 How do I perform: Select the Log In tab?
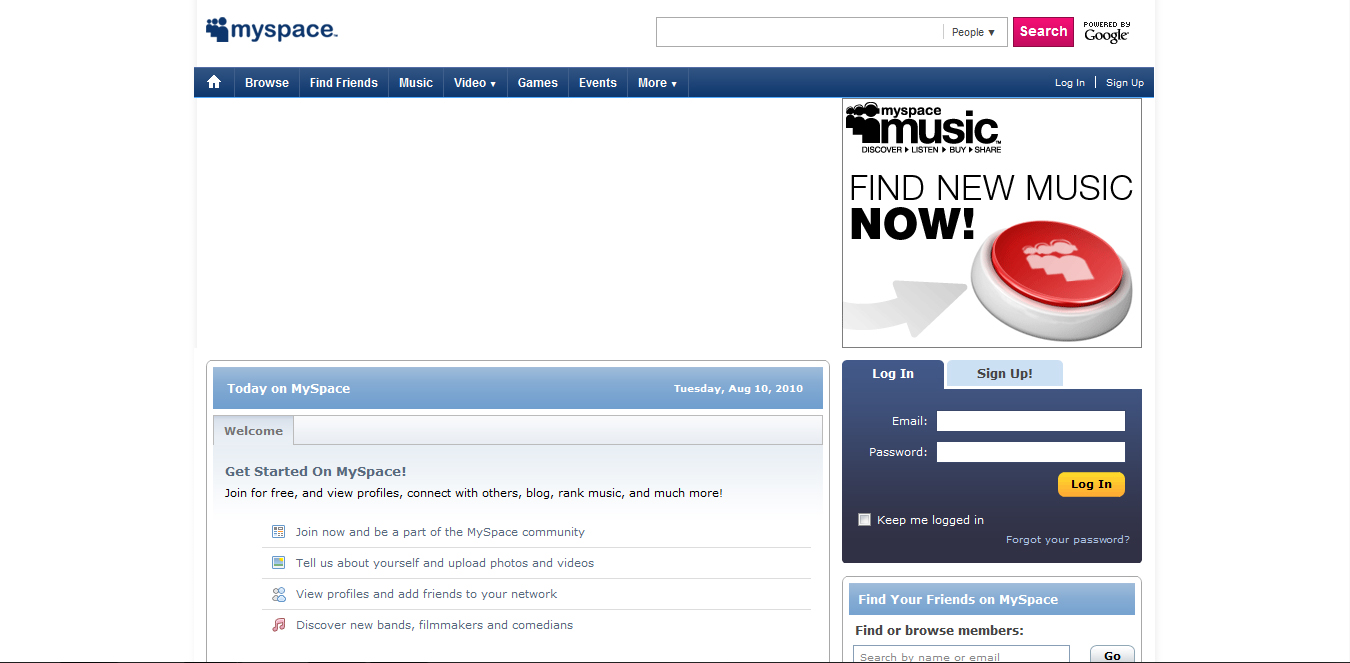point(893,374)
